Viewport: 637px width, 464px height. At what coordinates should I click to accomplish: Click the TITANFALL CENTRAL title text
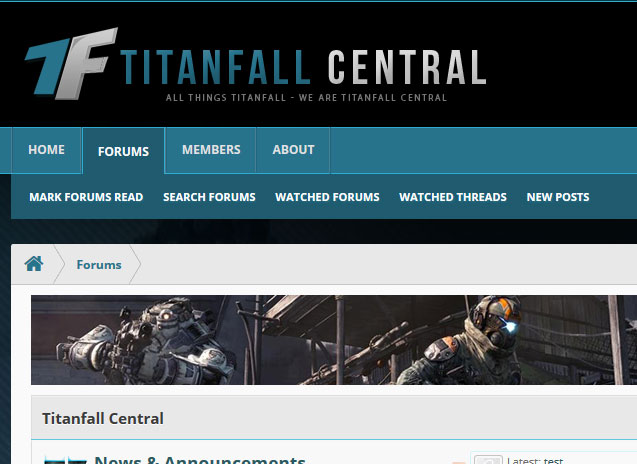point(303,67)
